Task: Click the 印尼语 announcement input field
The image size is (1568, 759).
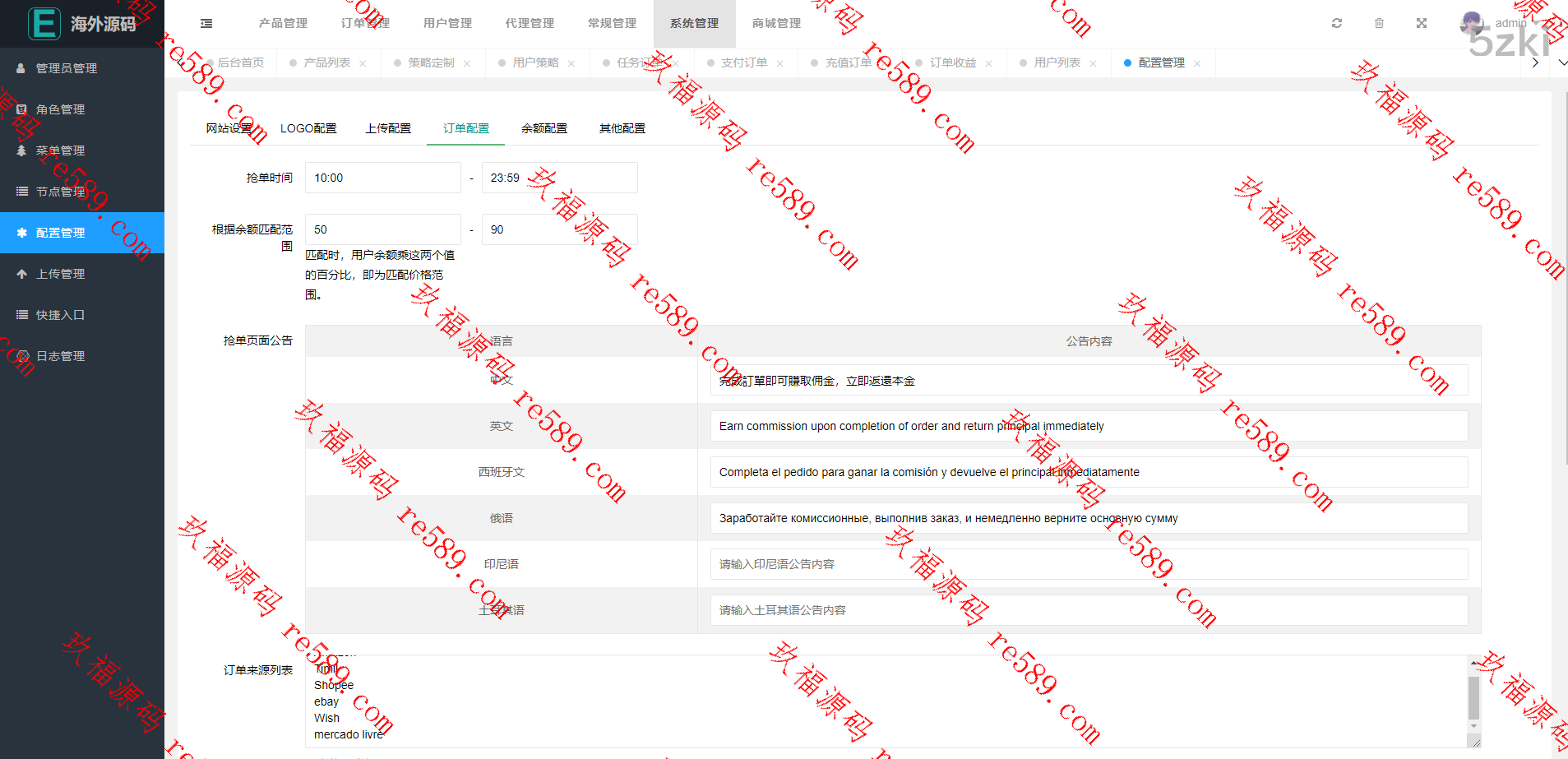Action: pyautogui.click(x=1089, y=564)
